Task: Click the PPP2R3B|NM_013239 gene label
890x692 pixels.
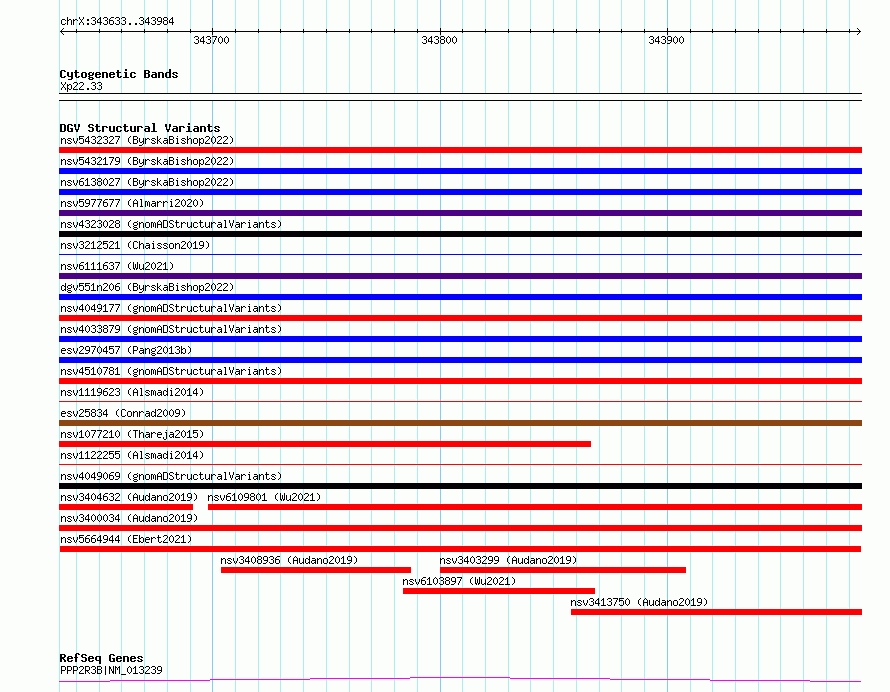Action: click(111, 670)
